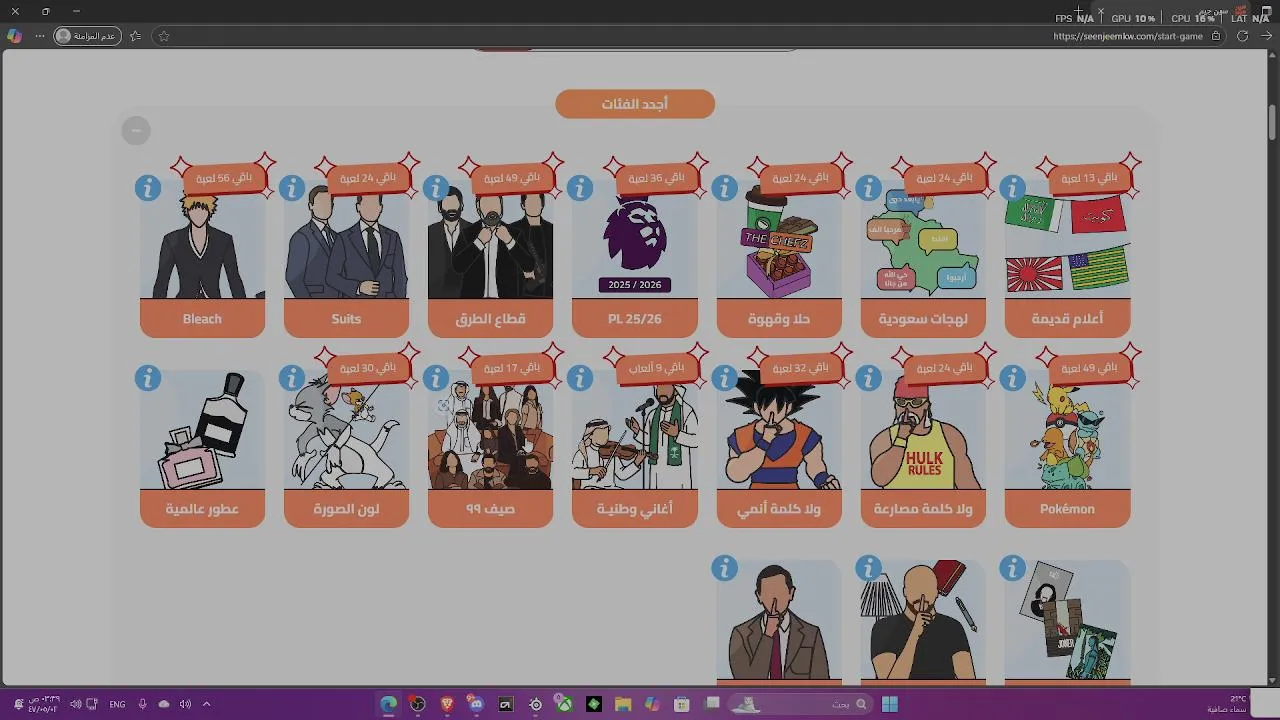
Task: Reload the page with refresh icon
Action: (x=1242, y=36)
